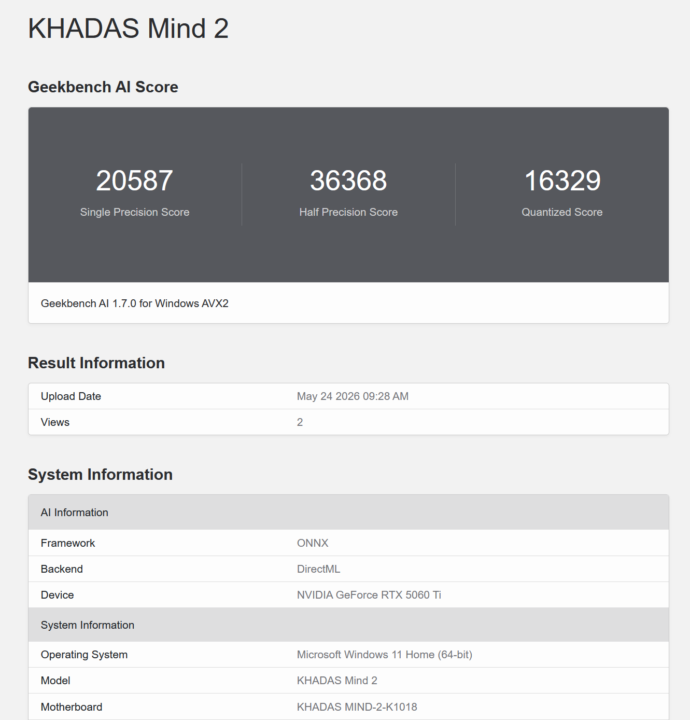Select the ONNX framework value
This screenshot has height=720, width=690.
(313, 543)
